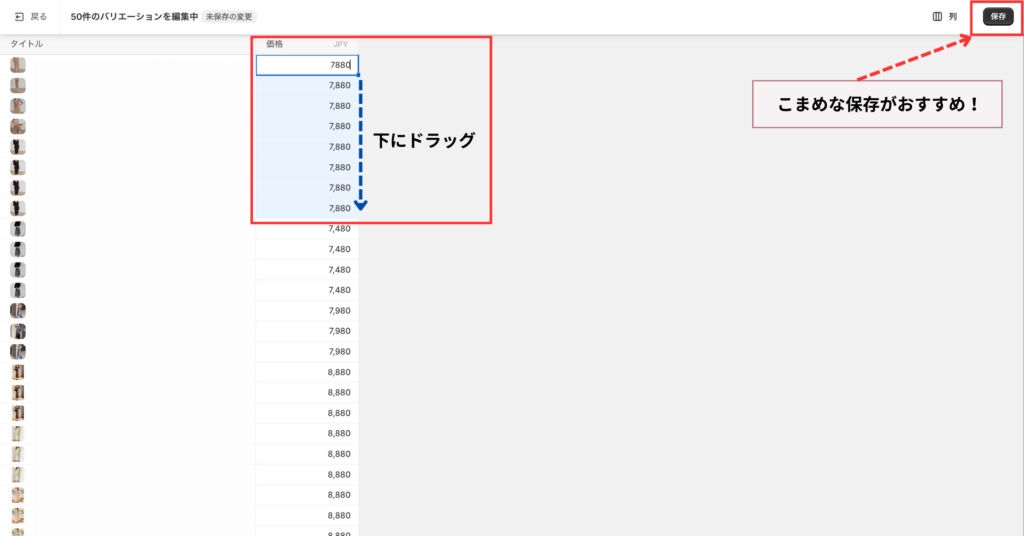Click the JPY currency label
The width and height of the screenshot is (1024, 536).
click(340, 44)
